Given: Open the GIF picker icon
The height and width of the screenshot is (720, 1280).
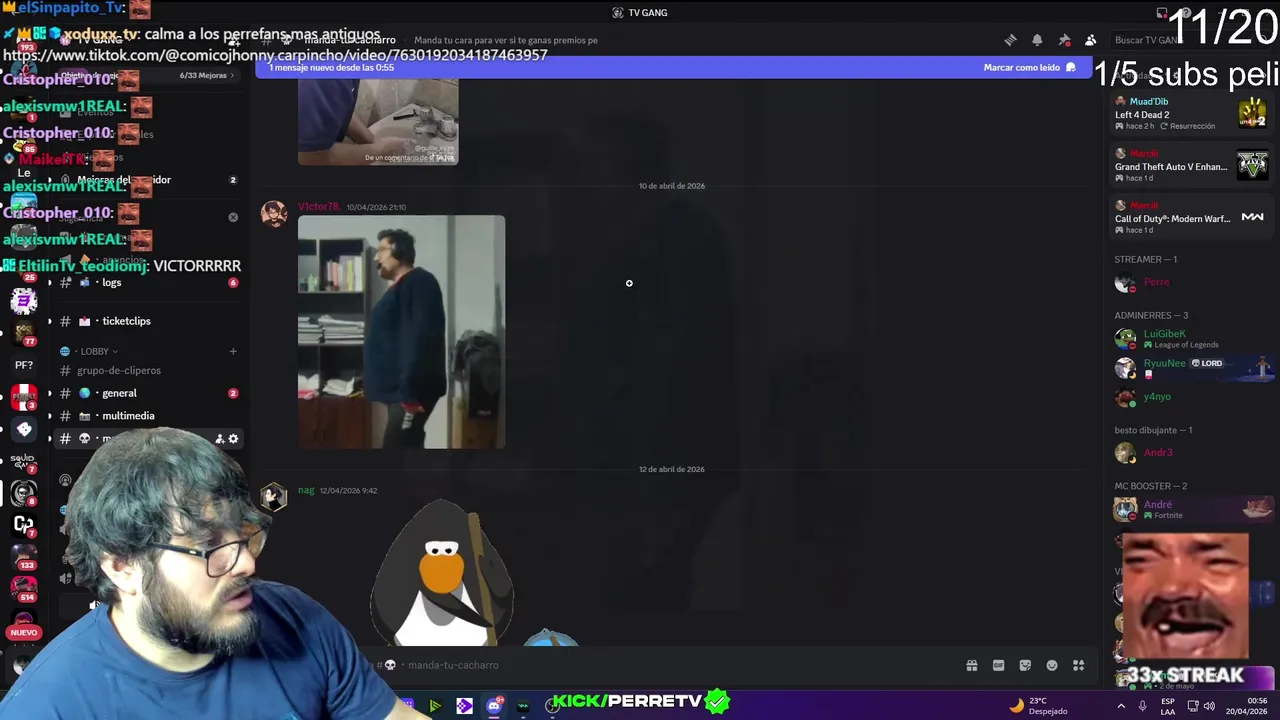Looking at the screenshot, I should (x=998, y=665).
